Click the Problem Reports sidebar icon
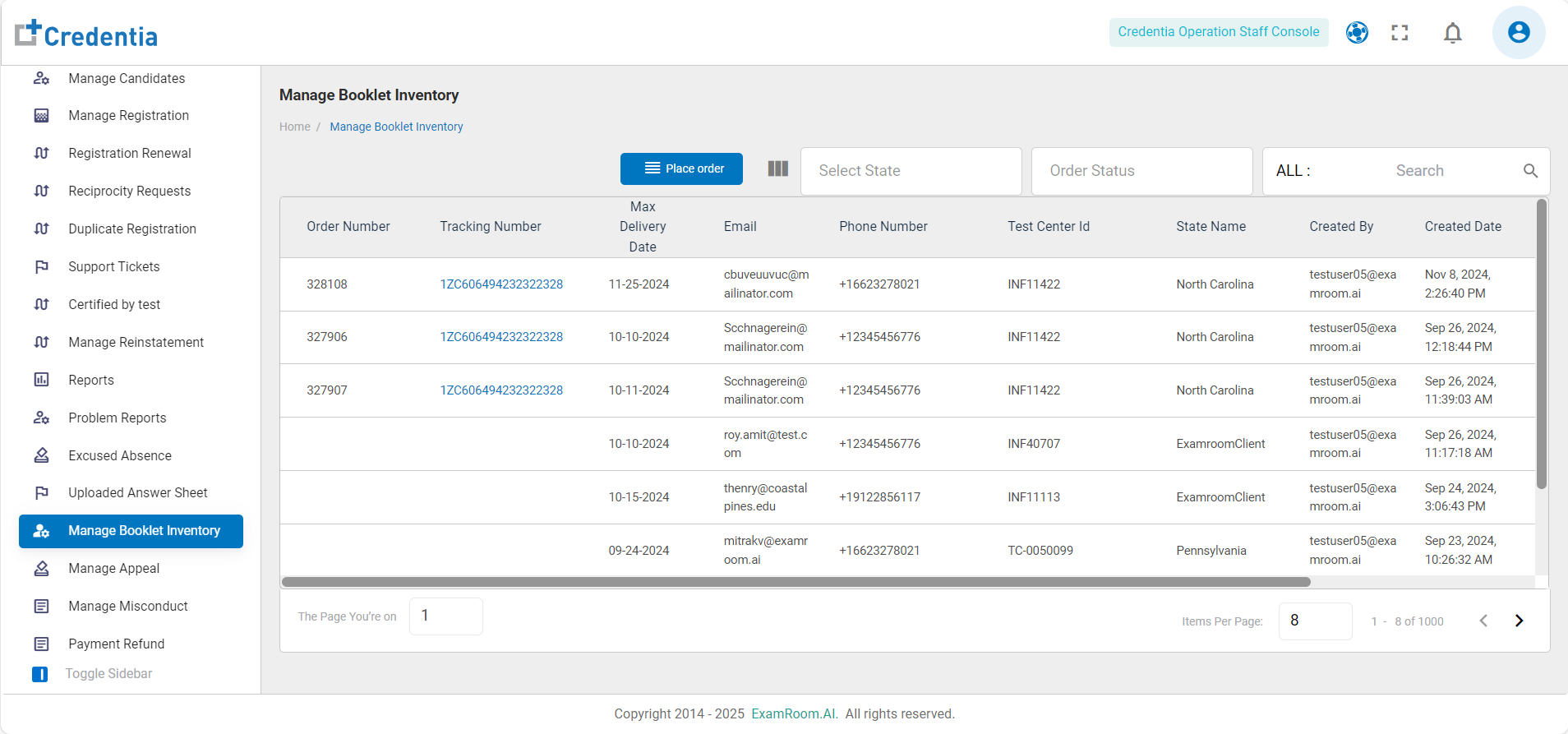Screen dimensions: 1568x734 pyautogui.click(x=41, y=418)
